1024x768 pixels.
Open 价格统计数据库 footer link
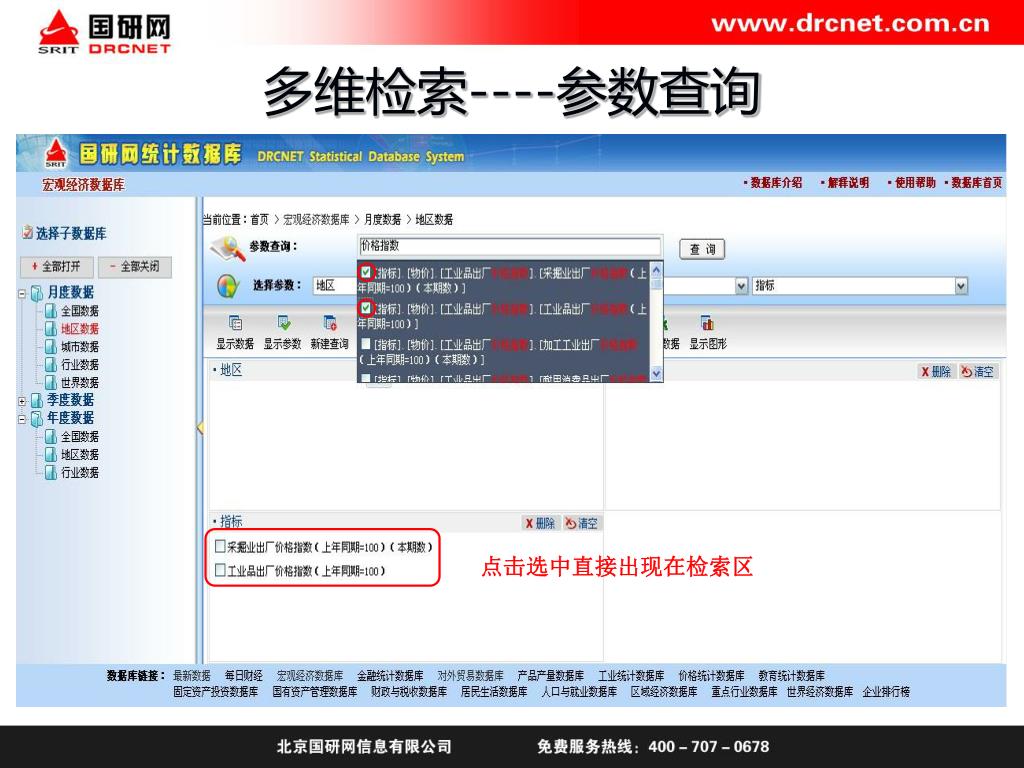coord(711,675)
